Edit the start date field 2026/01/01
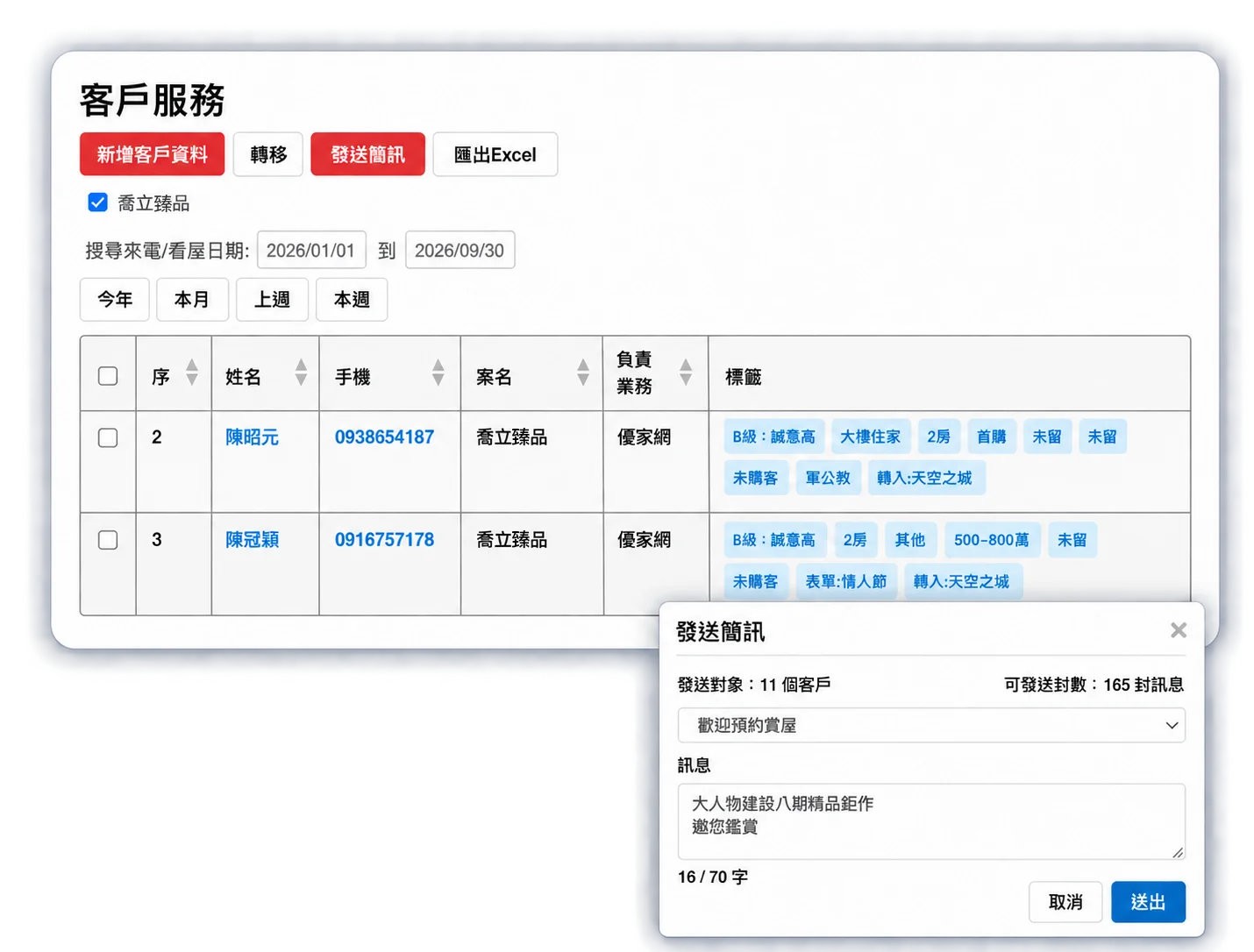1254x952 pixels. pyautogui.click(x=311, y=251)
